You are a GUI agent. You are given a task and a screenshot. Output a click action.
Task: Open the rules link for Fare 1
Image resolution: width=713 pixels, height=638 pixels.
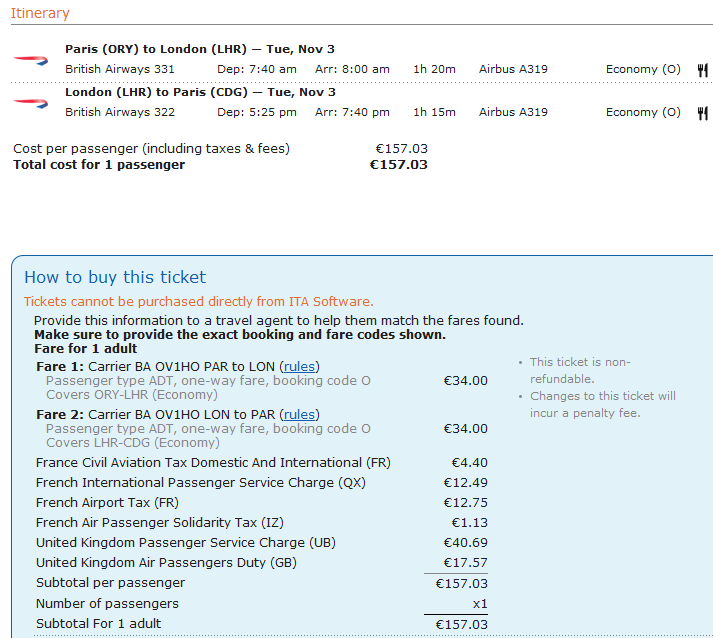[x=299, y=367]
